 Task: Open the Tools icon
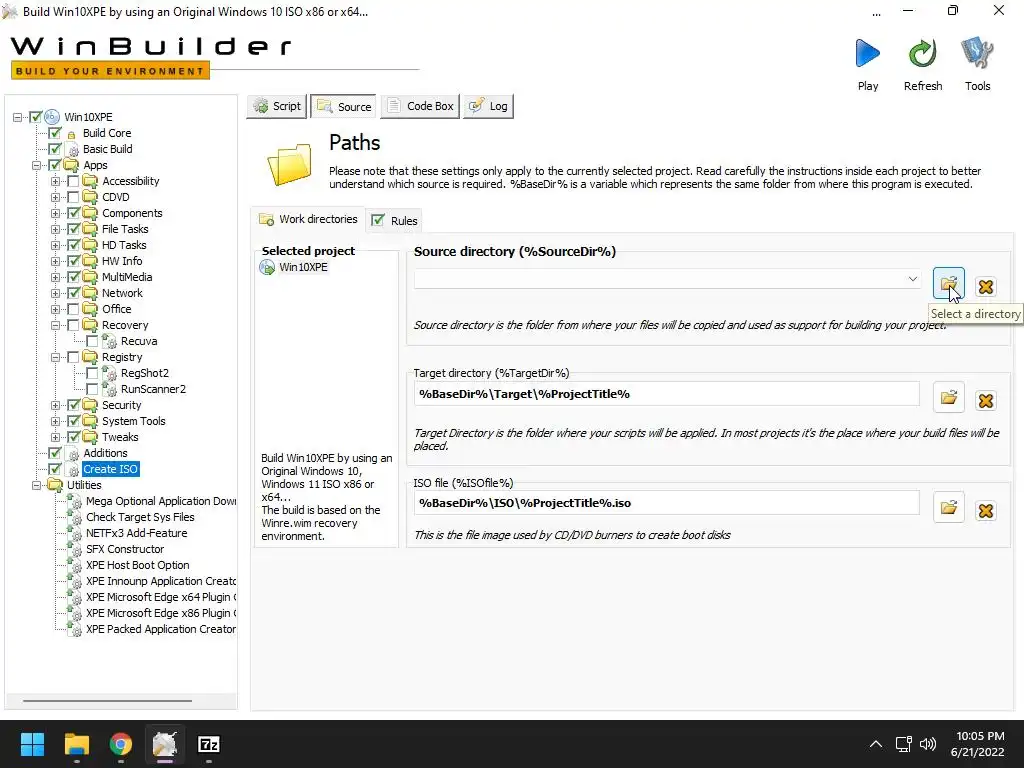pyautogui.click(x=977, y=54)
